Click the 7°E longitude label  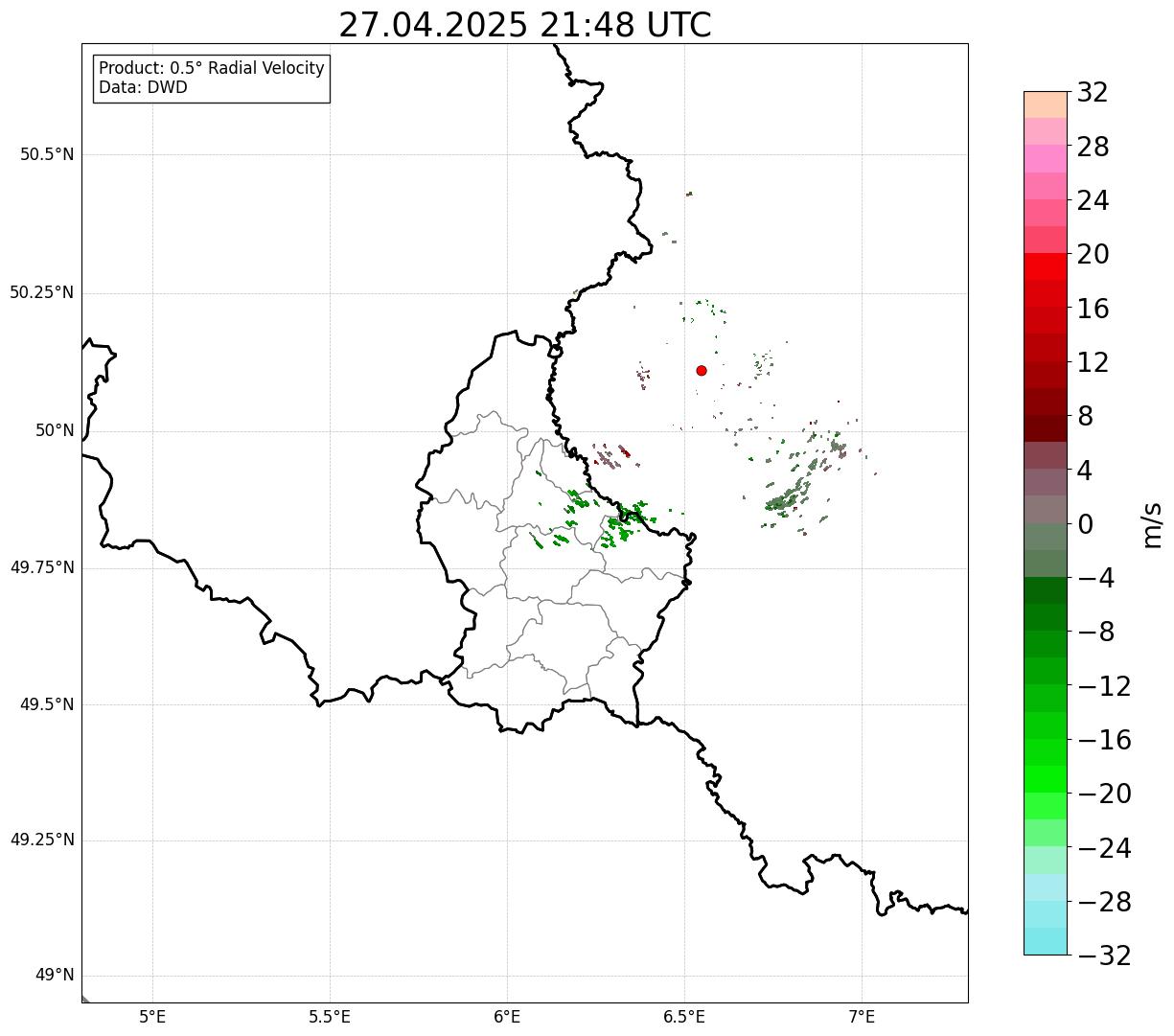pos(862,1017)
